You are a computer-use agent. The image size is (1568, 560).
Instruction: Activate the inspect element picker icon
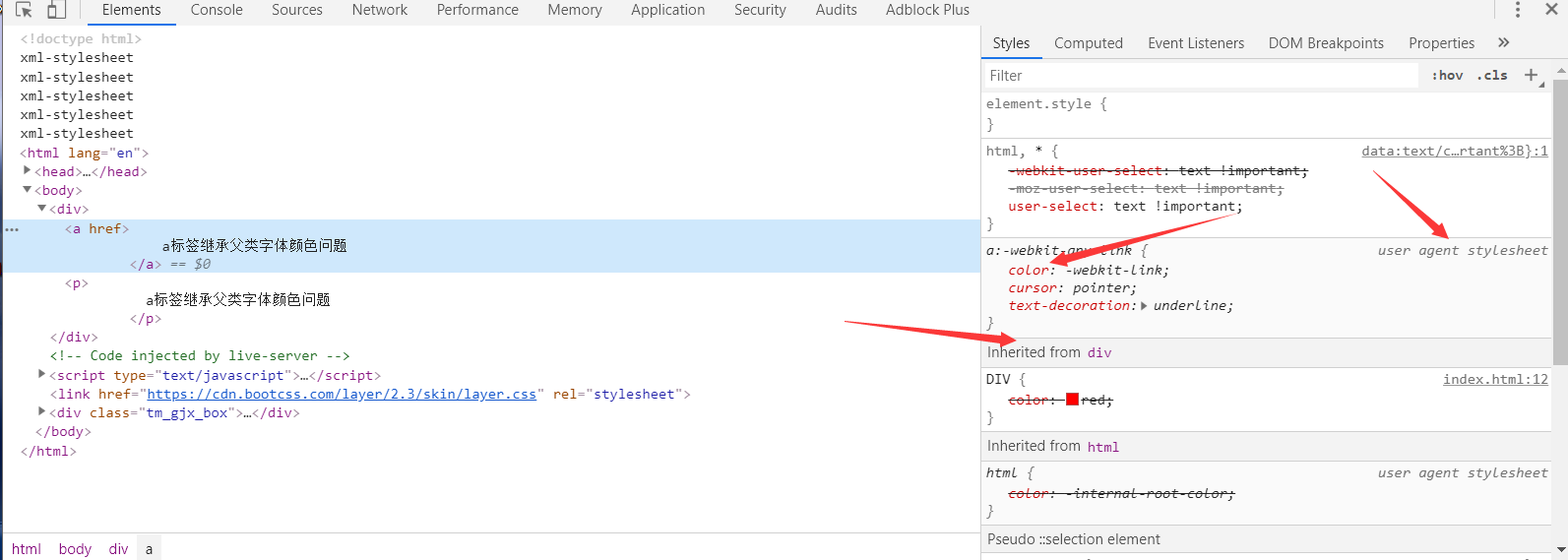(24, 10)
